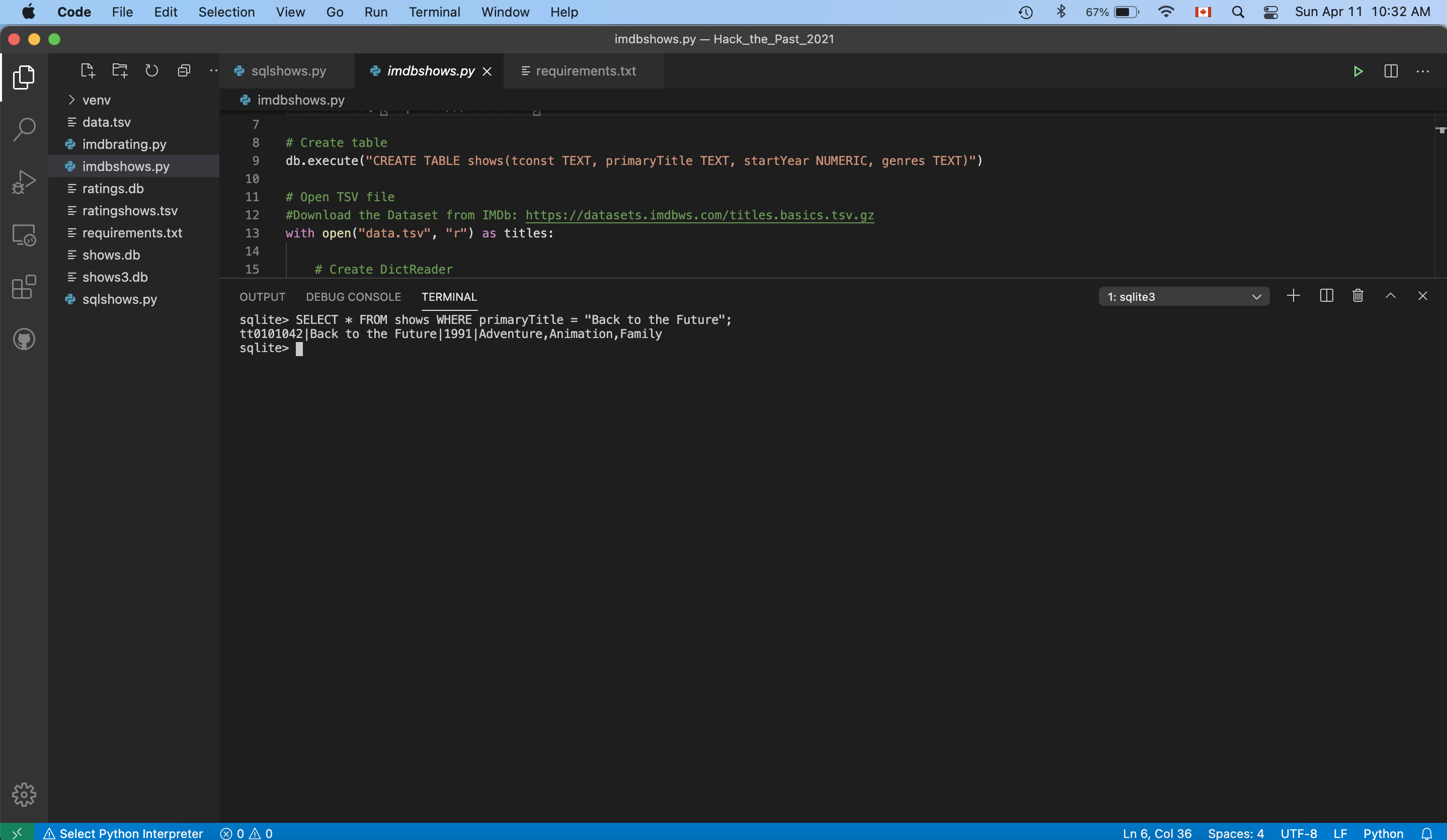This screenshot has width=1447, height=840.
Task: Open macOS Control Center toggles
Action: point(1270,12)
